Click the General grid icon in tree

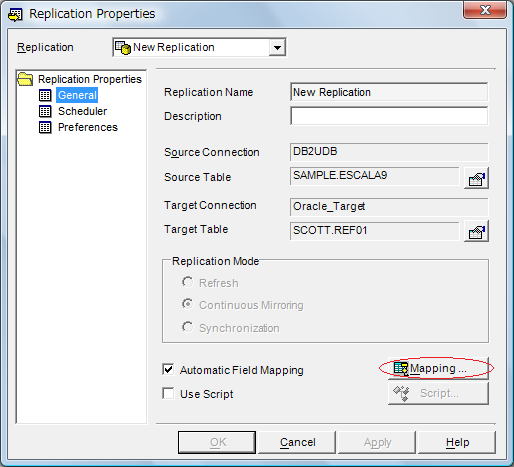pos(45,95)
